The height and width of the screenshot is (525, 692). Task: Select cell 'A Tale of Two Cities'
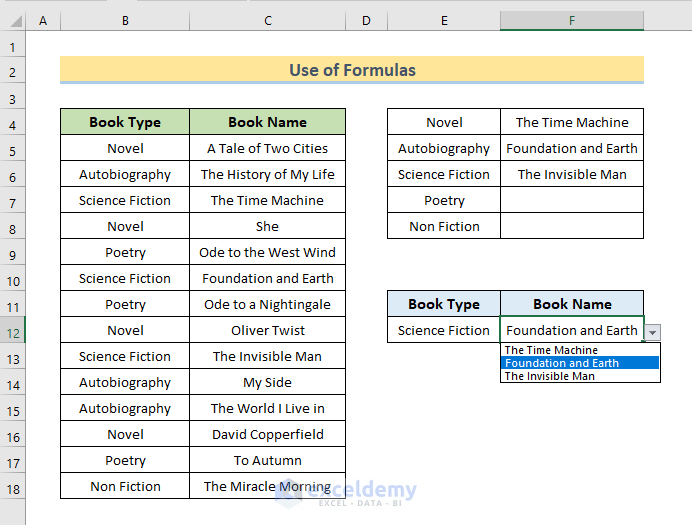tap(267, 148)
